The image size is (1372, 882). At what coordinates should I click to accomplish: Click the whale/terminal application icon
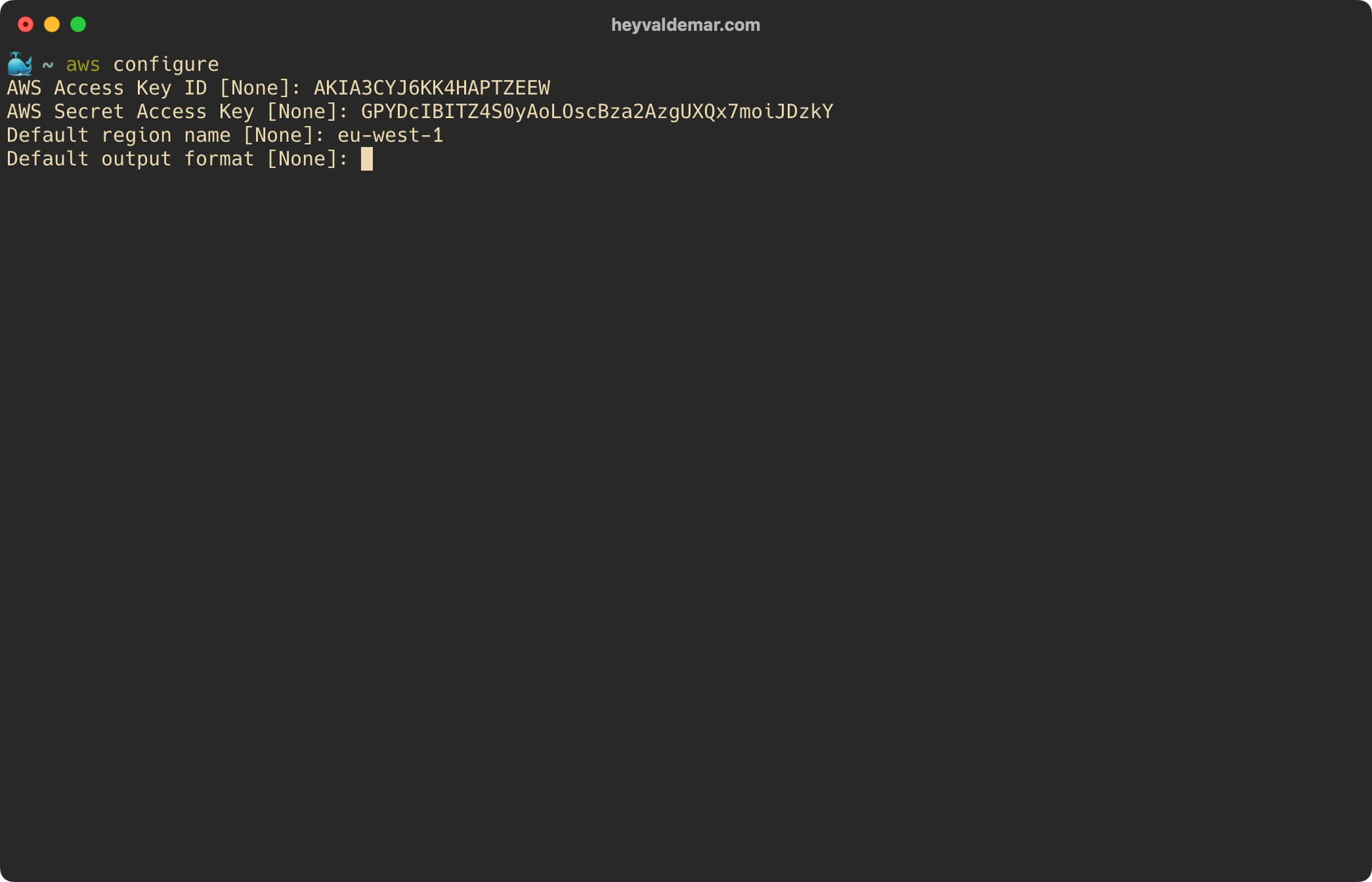pyautogui.click(x=18, y=63)
